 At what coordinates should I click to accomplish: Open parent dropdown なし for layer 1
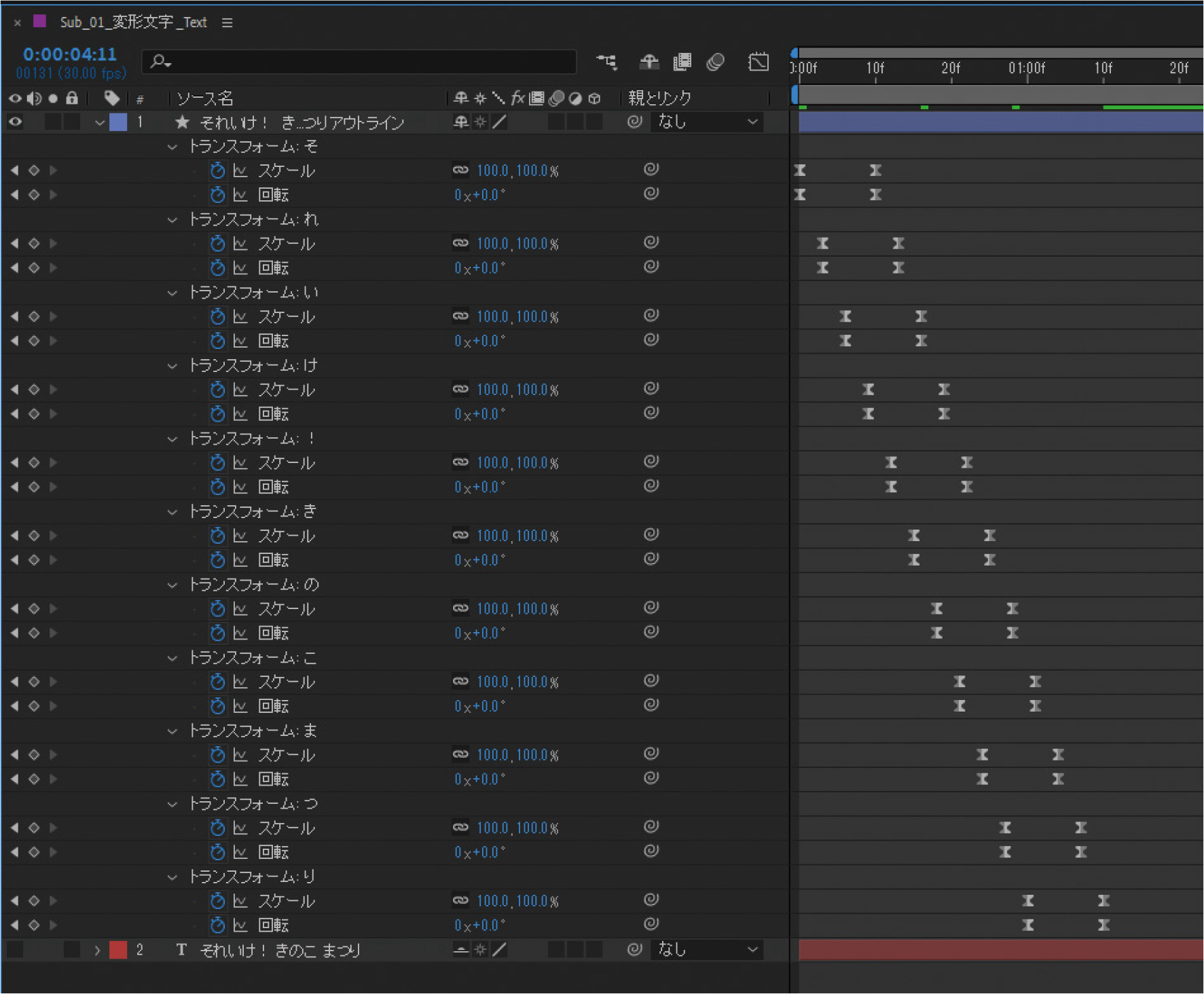pyautogui.click(x=707, y=122)
